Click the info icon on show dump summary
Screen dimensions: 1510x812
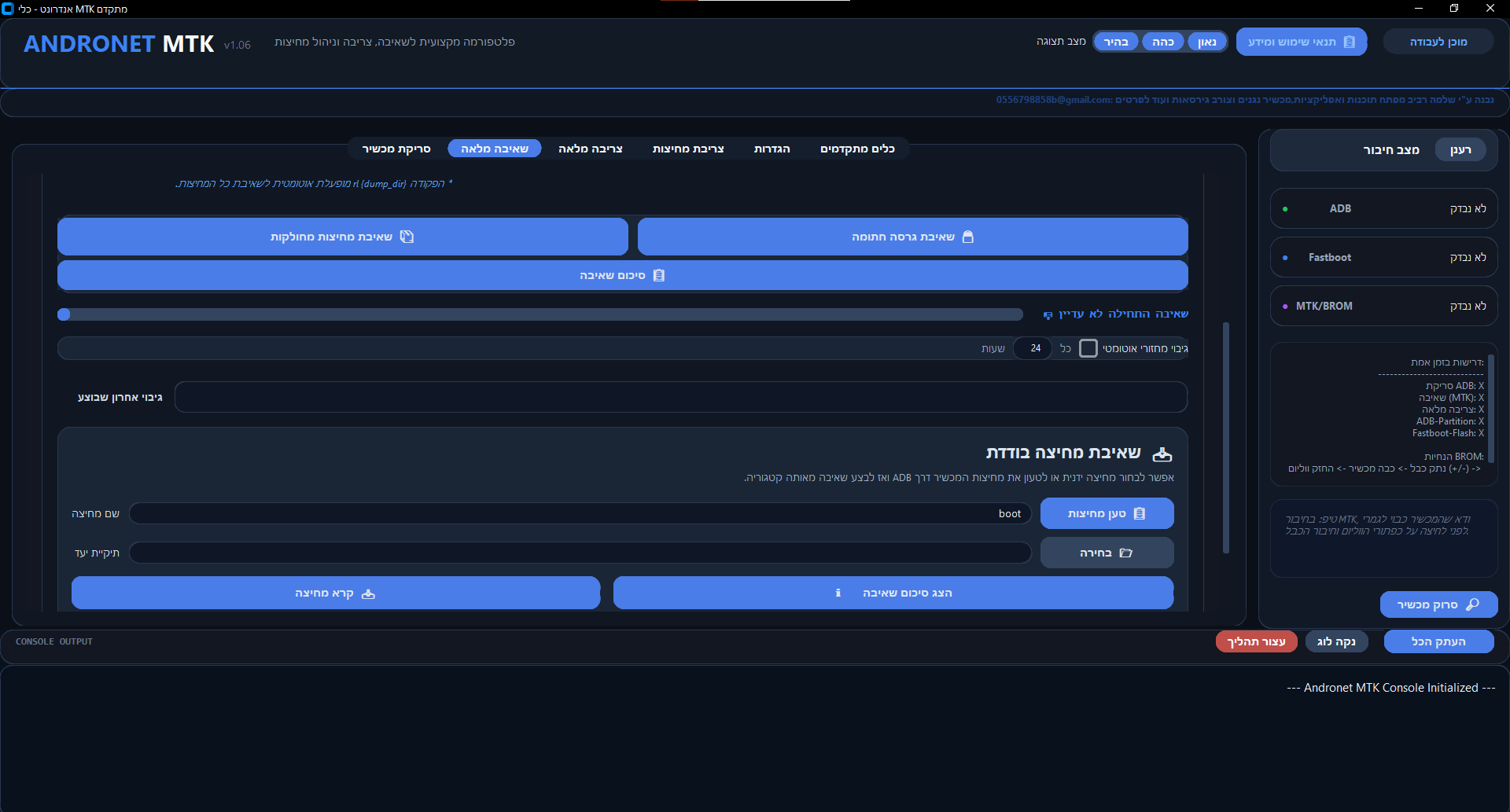tap(838, 593)
